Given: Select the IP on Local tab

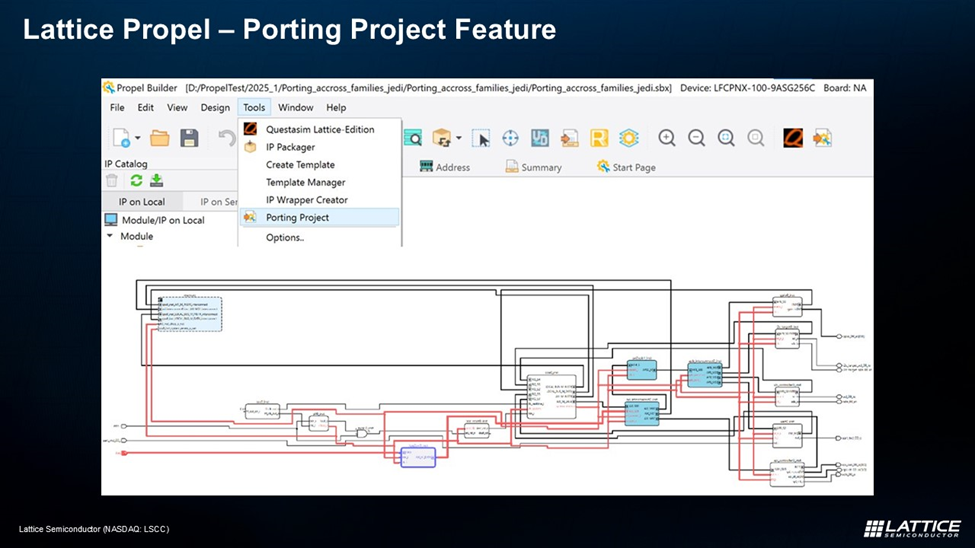Looking at the screenshot, I should coord(142,202).
